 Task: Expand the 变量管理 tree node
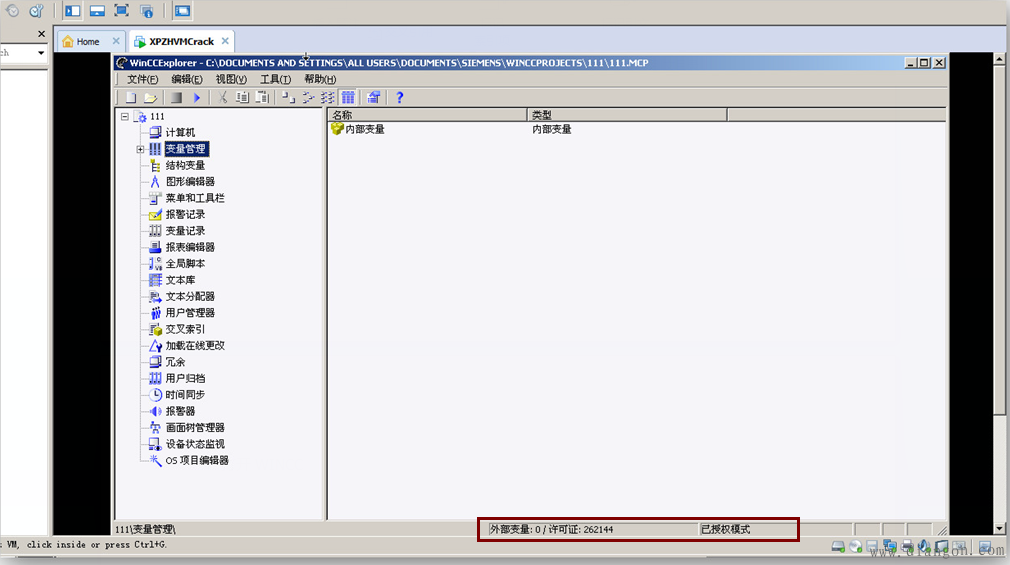(141, 149)
